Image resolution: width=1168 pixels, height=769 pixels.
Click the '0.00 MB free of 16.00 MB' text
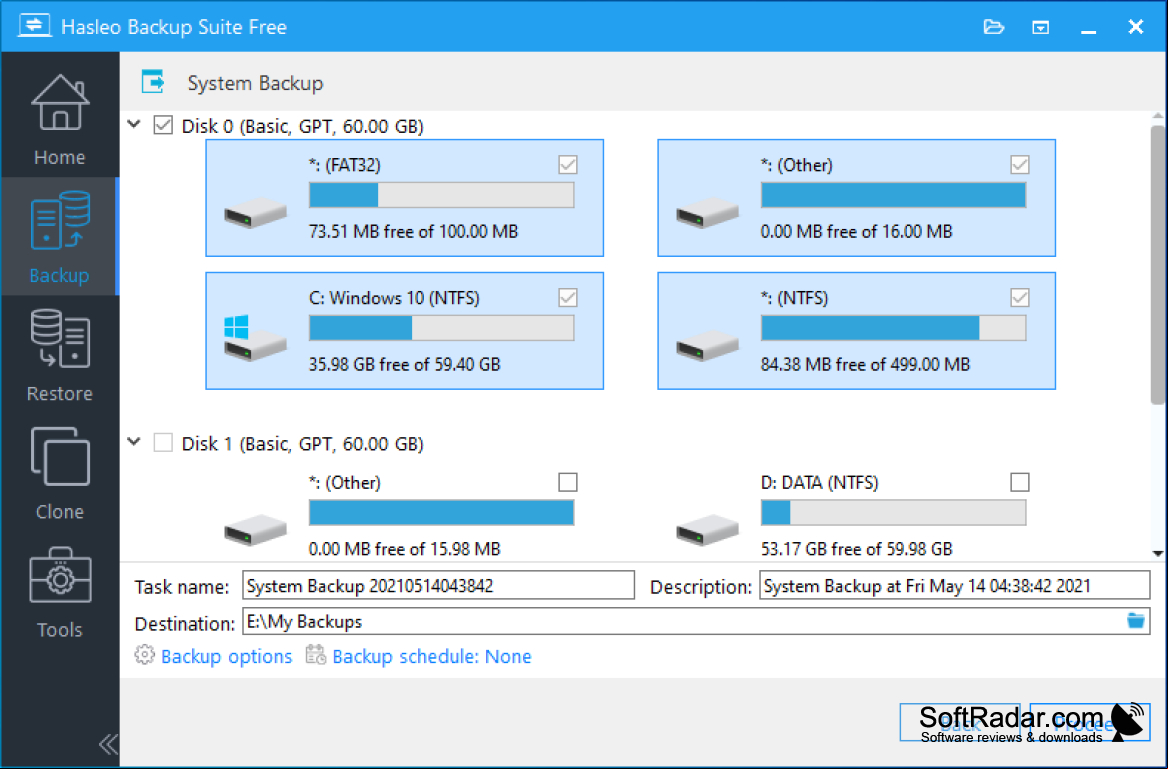point(857,232)
